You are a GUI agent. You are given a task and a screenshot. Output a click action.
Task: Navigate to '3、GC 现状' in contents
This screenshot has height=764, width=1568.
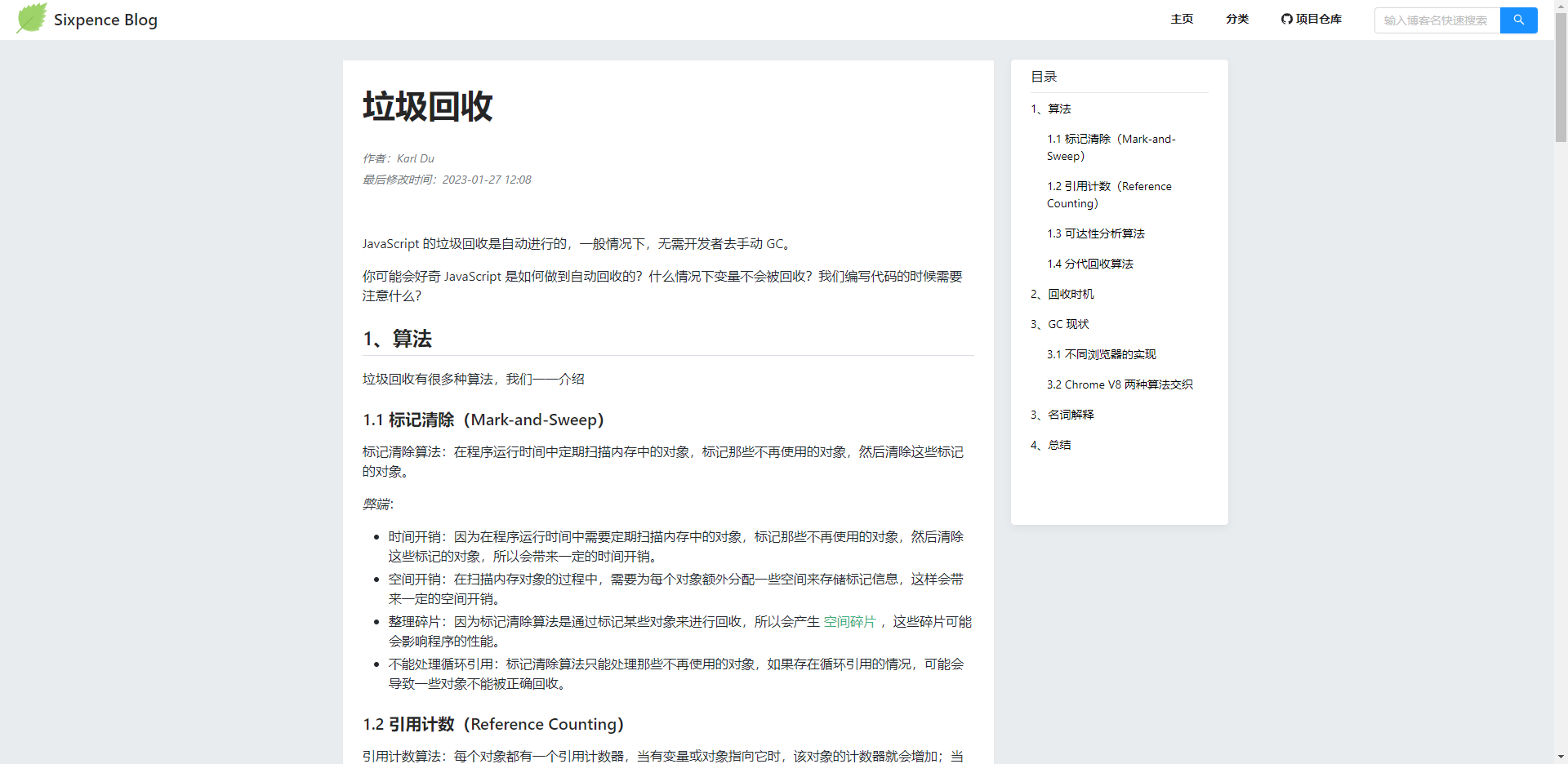[1060, 324]
